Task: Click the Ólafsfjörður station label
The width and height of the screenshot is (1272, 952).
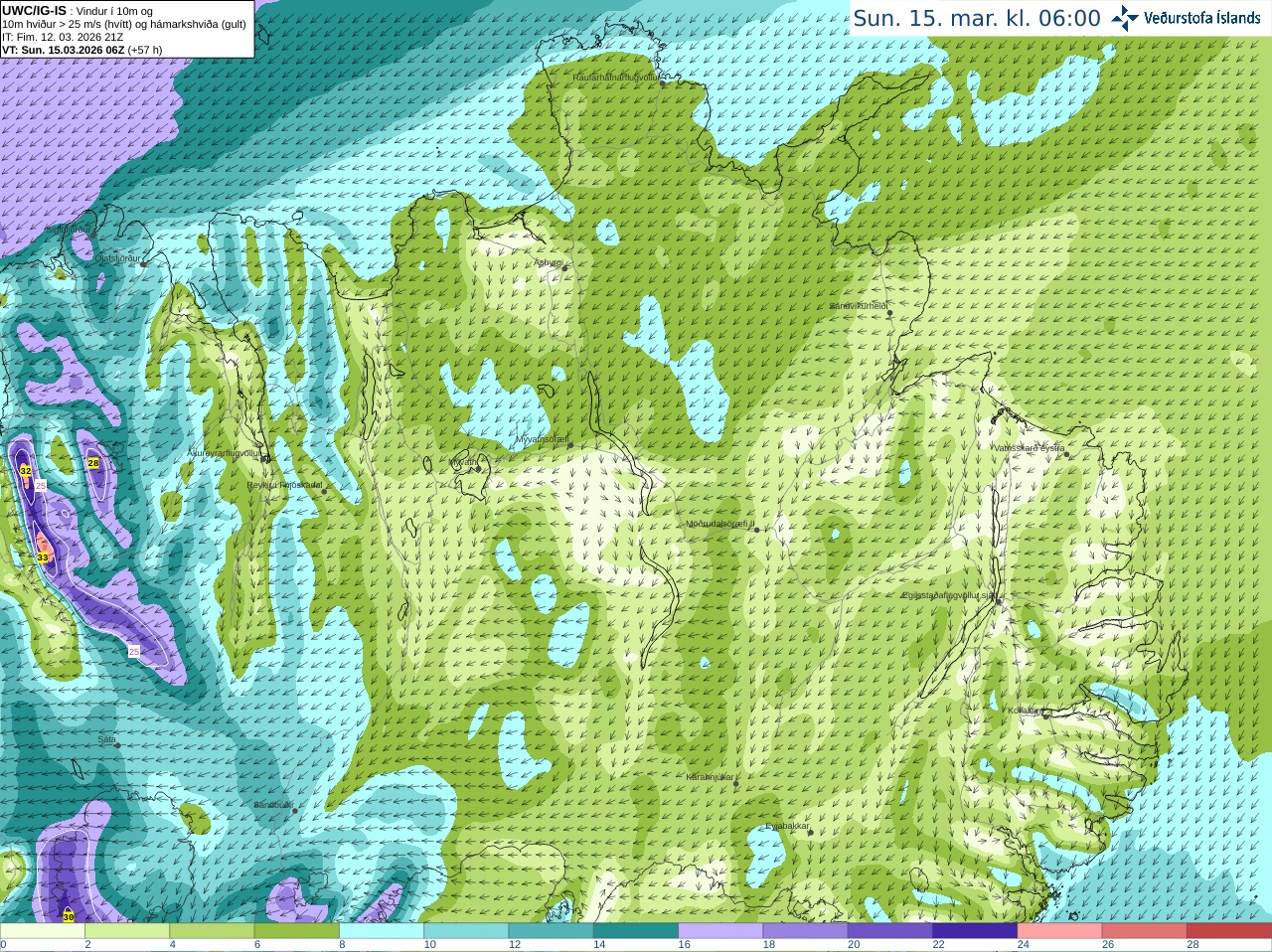Action: [x=118, y=258]
